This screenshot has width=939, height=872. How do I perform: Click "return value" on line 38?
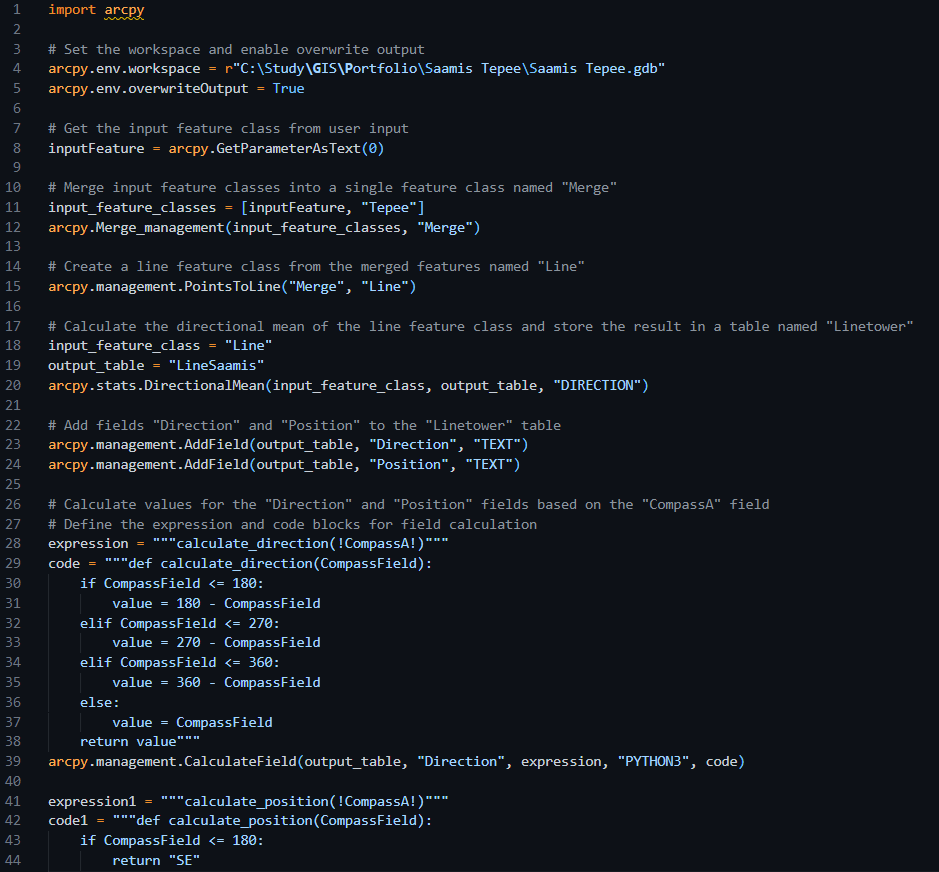[x=128, y=741]
